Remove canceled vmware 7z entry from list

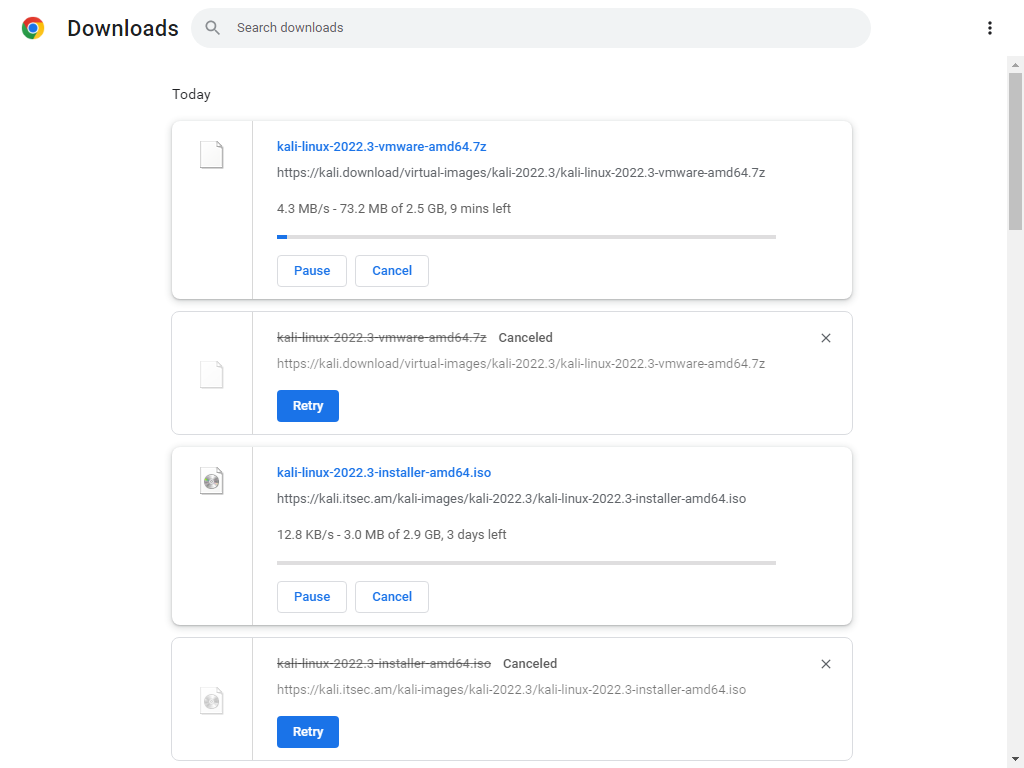pos(825,338)
